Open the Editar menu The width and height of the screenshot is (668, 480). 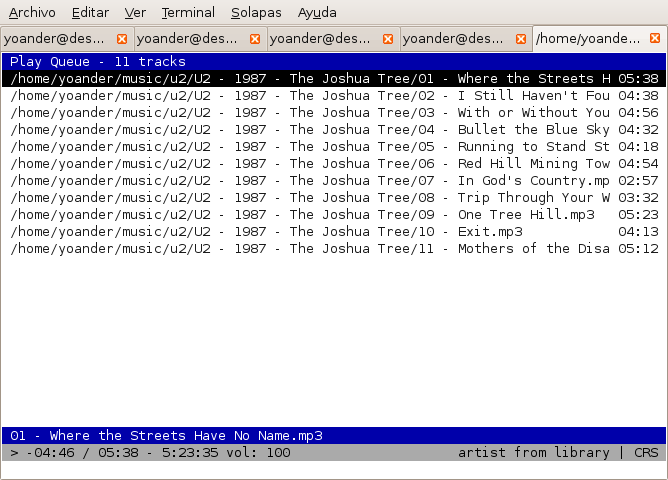pyautogui.click(x=90, y=12)
